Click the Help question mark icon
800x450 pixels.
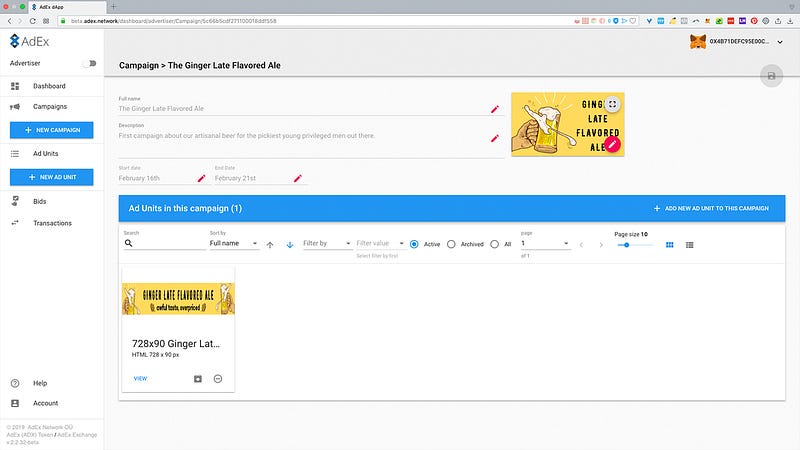(x=15, y=383)
